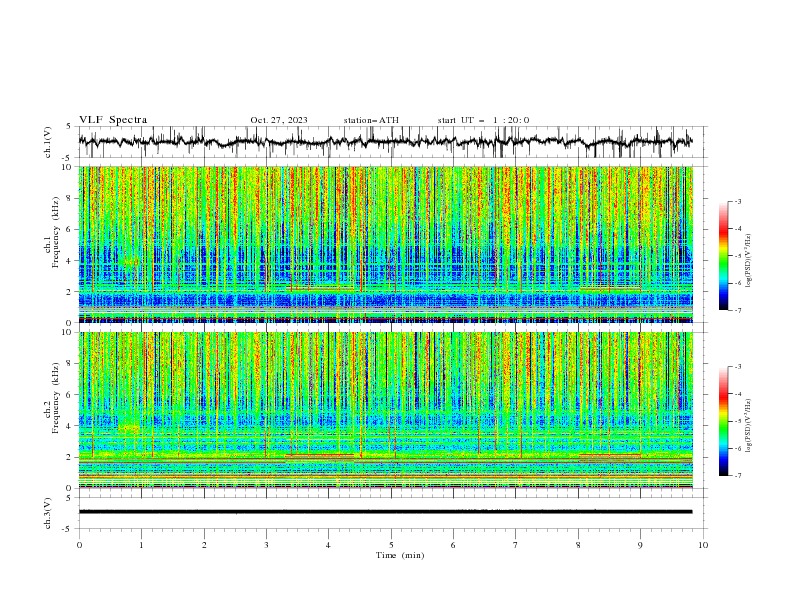Click the time axis tick label "3"
792x612 pixels.
click(266, 545)
